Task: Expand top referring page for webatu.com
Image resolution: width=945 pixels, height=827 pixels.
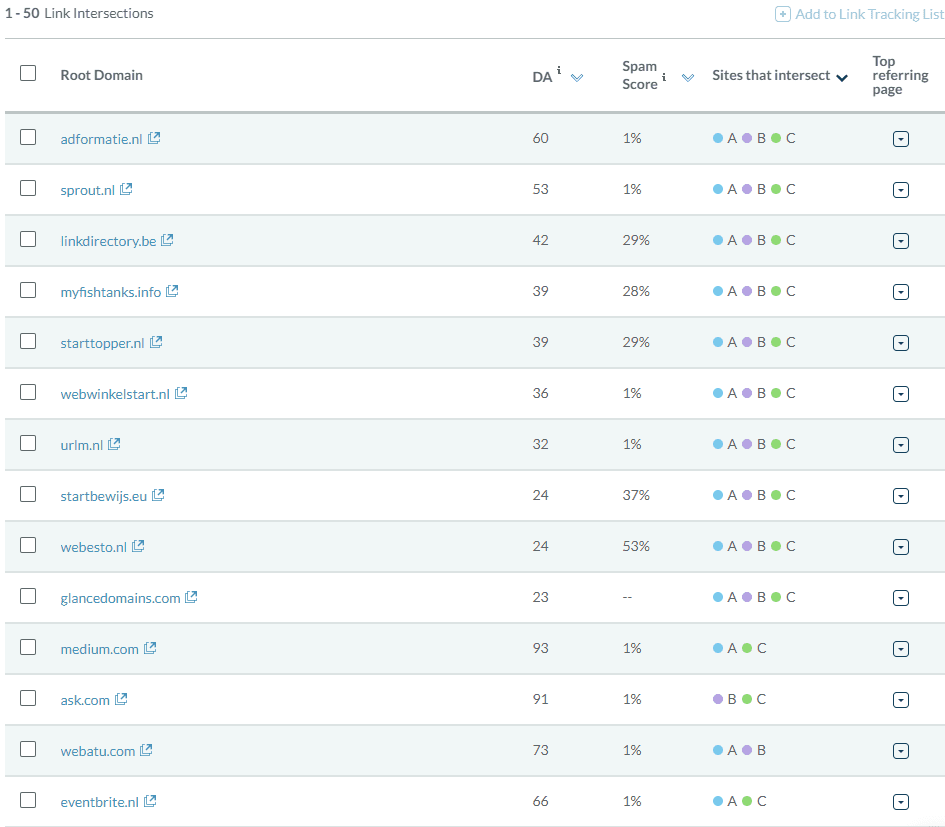Action: [900, 751]
